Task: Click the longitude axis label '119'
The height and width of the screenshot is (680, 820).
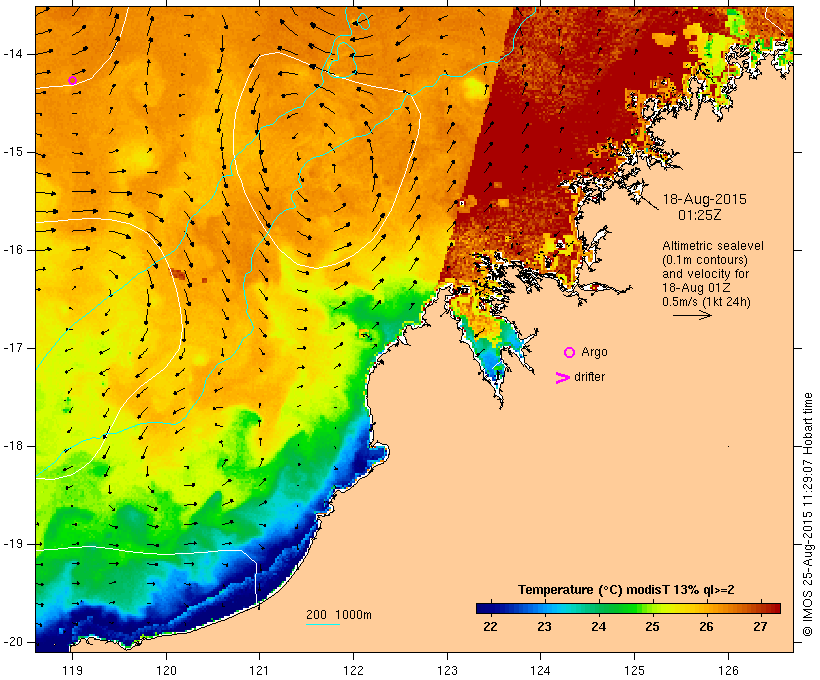Action: pyautogui.click(x=72, y=670)
